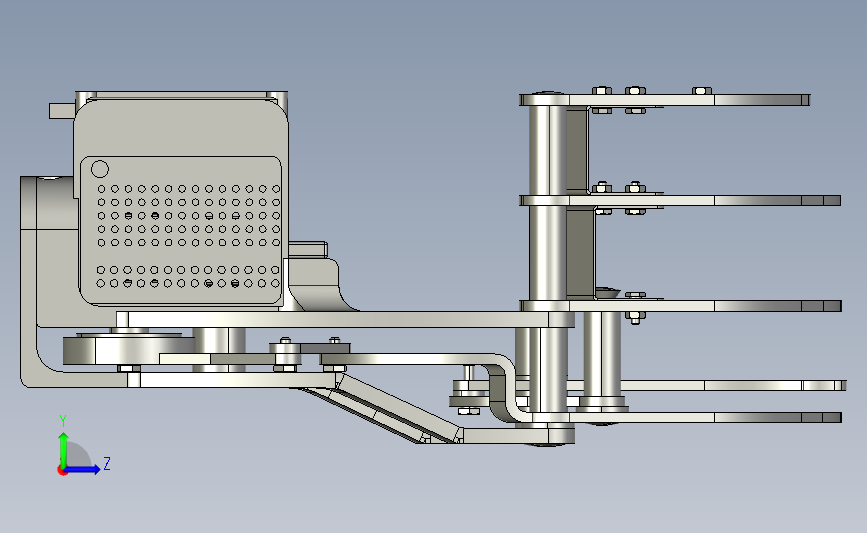Viewport: 867px width, 533px height.
Task: Click the blue Z axis arrow of the triad
Action: pos(82,470)
